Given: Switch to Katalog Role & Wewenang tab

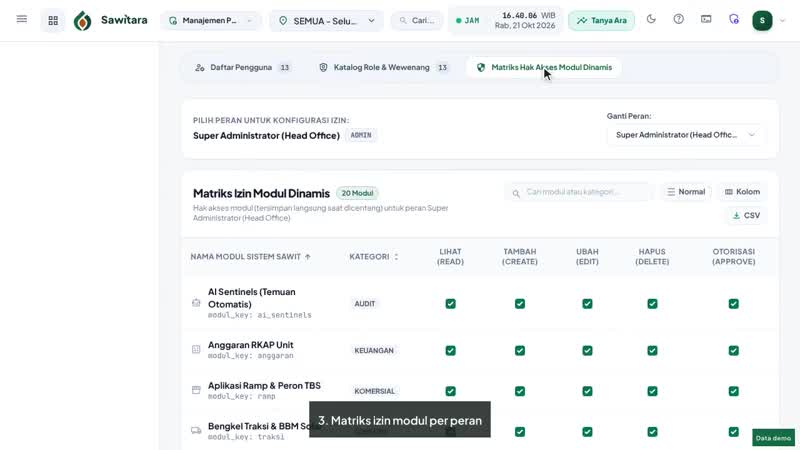Looking at the screenshot, I should click(x=383, y=67).
